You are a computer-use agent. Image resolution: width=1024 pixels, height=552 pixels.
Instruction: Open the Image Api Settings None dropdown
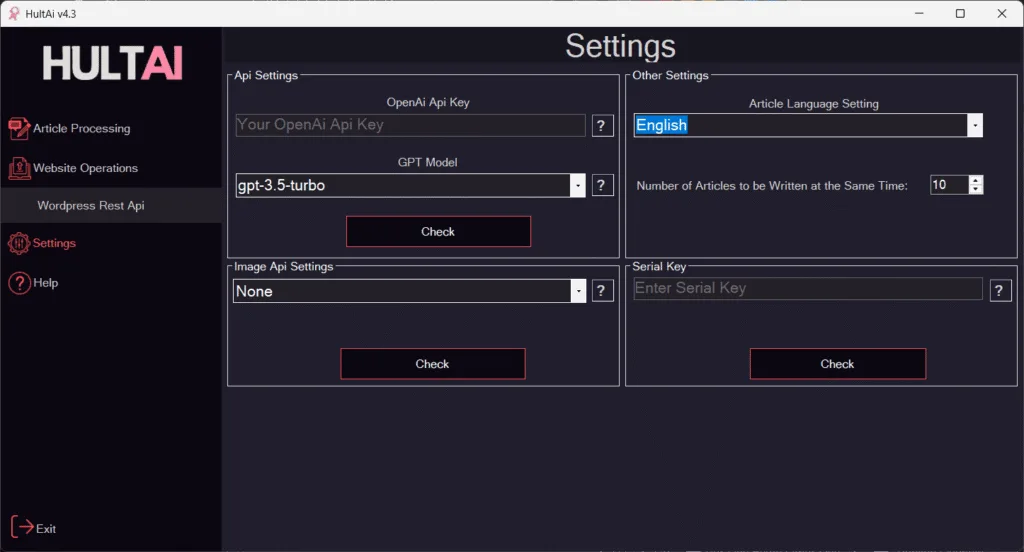pos(579,291)
